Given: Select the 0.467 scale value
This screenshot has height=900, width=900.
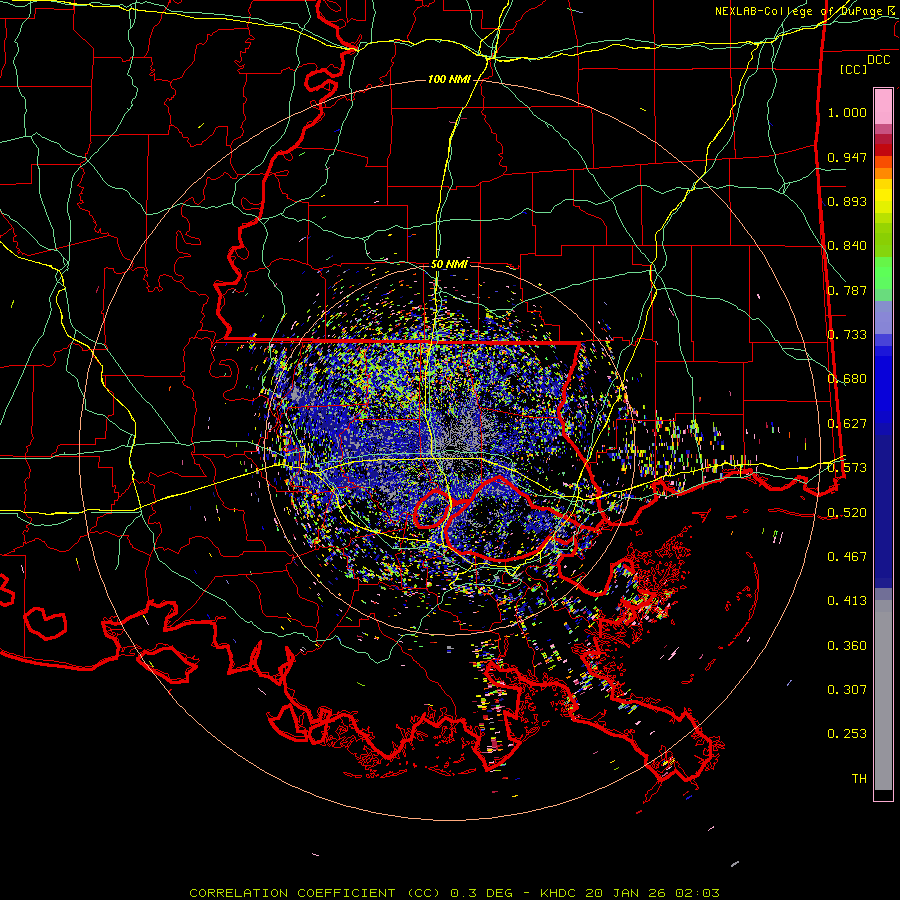Looking at the screenshot, I should click(x=847, y=557).
